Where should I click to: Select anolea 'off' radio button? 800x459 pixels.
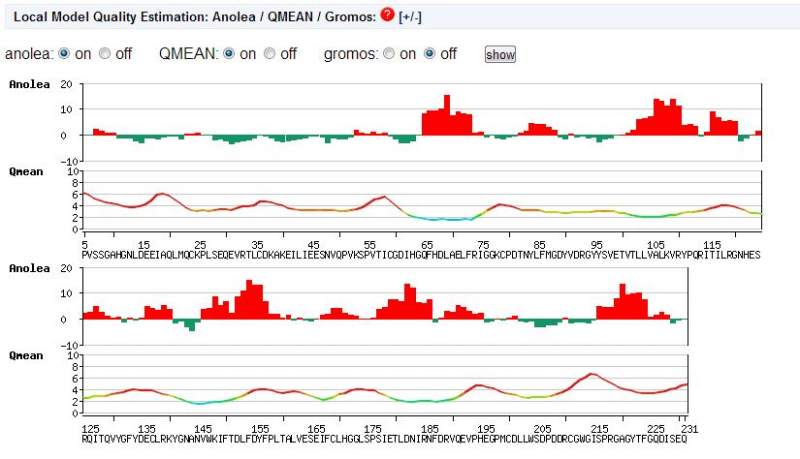coord(105,53)
